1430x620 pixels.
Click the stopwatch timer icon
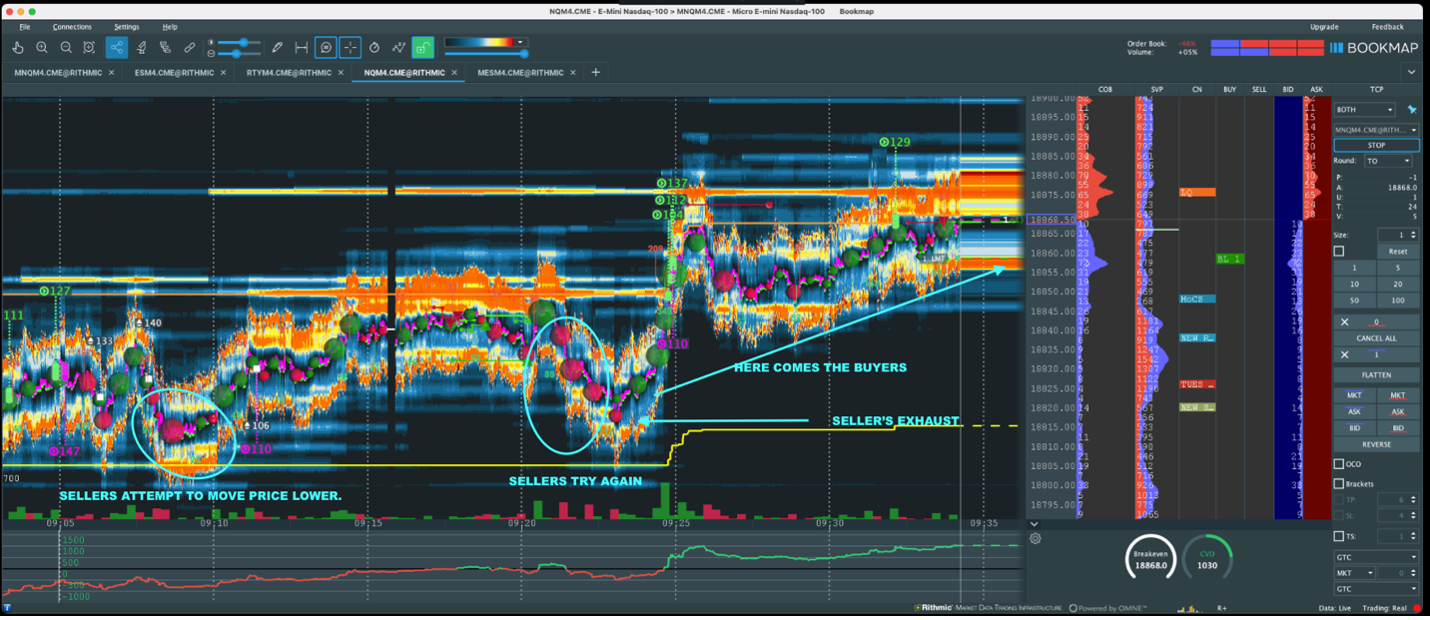tap(375, 47)
